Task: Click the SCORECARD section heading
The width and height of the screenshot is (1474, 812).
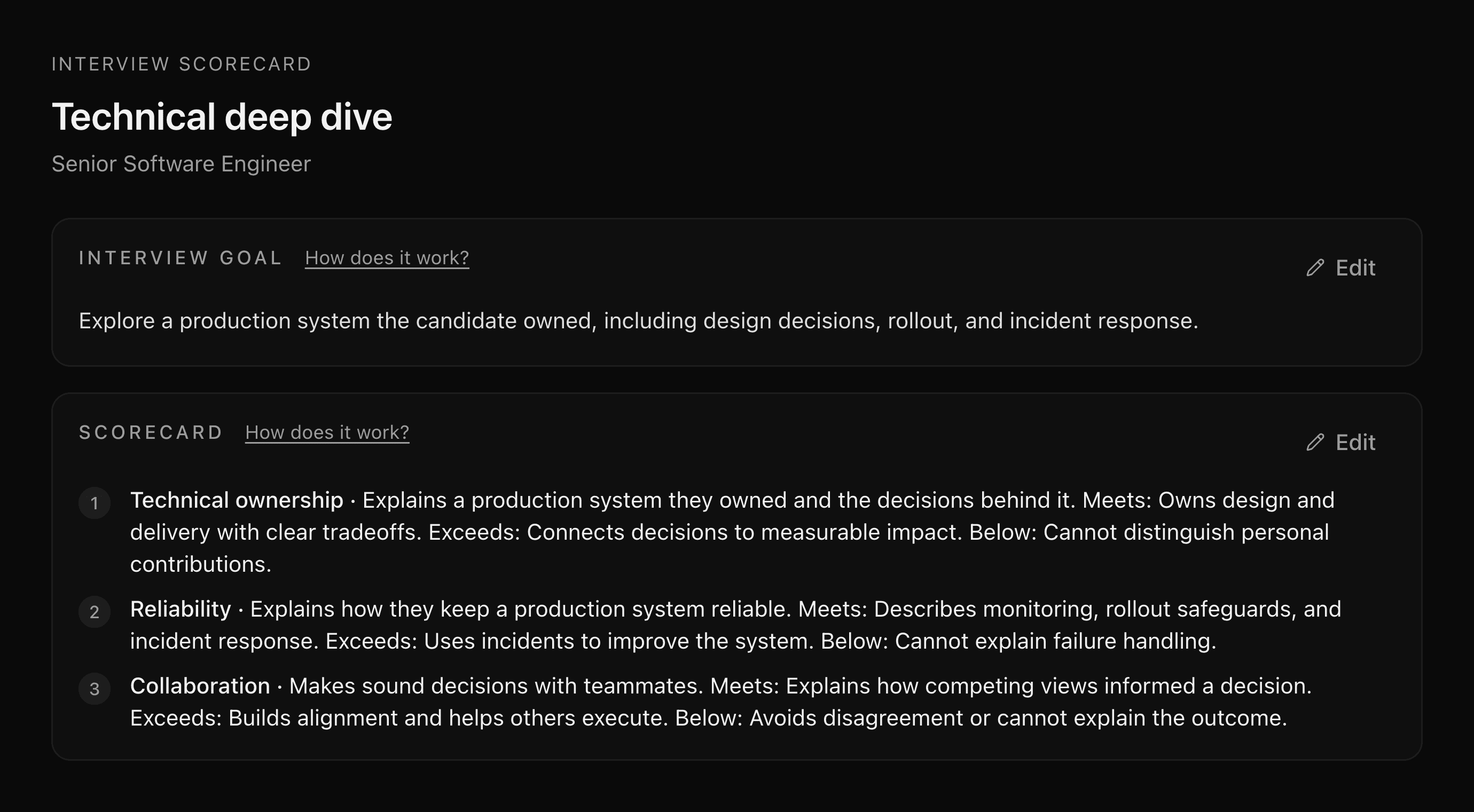Action: pyautogui.click(x=151, y=432)
